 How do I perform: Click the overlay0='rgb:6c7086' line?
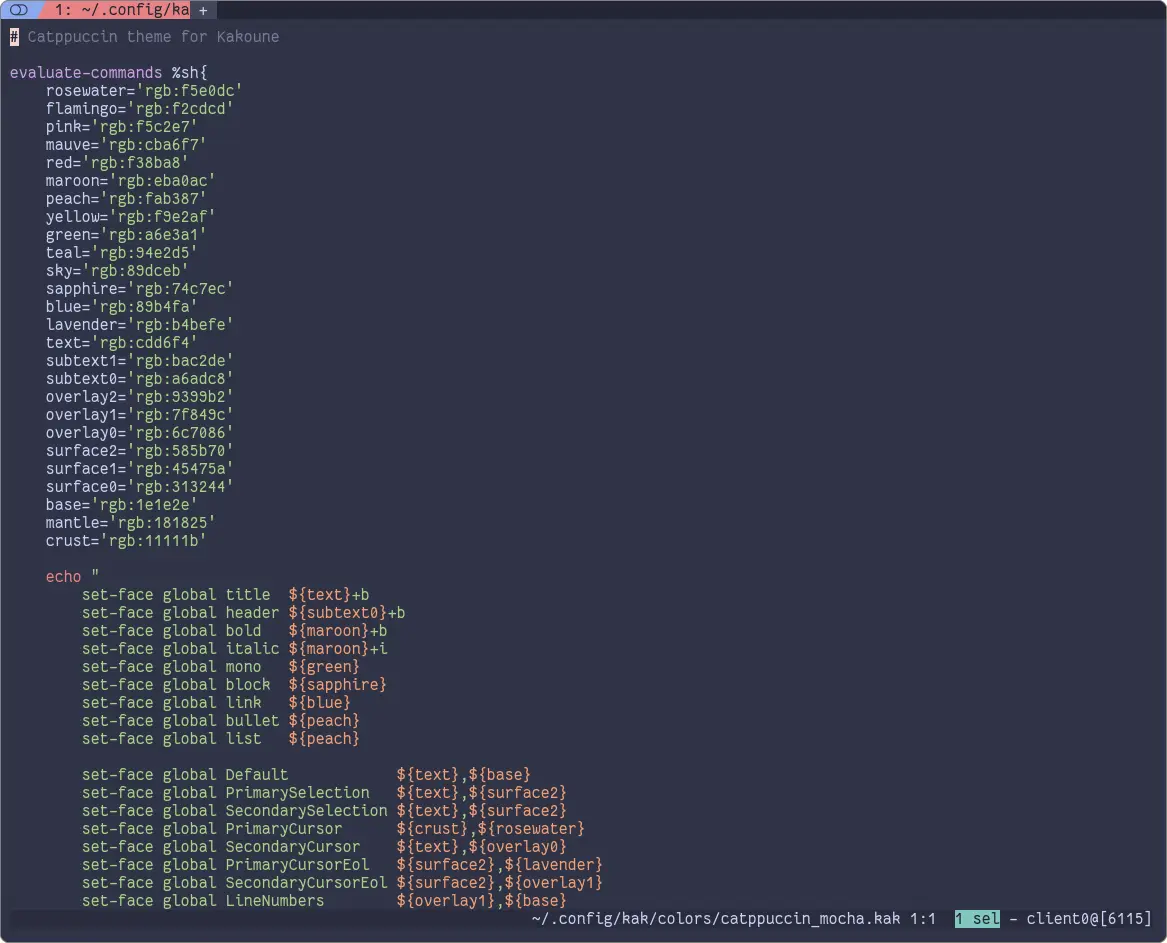tap(139, 432)
